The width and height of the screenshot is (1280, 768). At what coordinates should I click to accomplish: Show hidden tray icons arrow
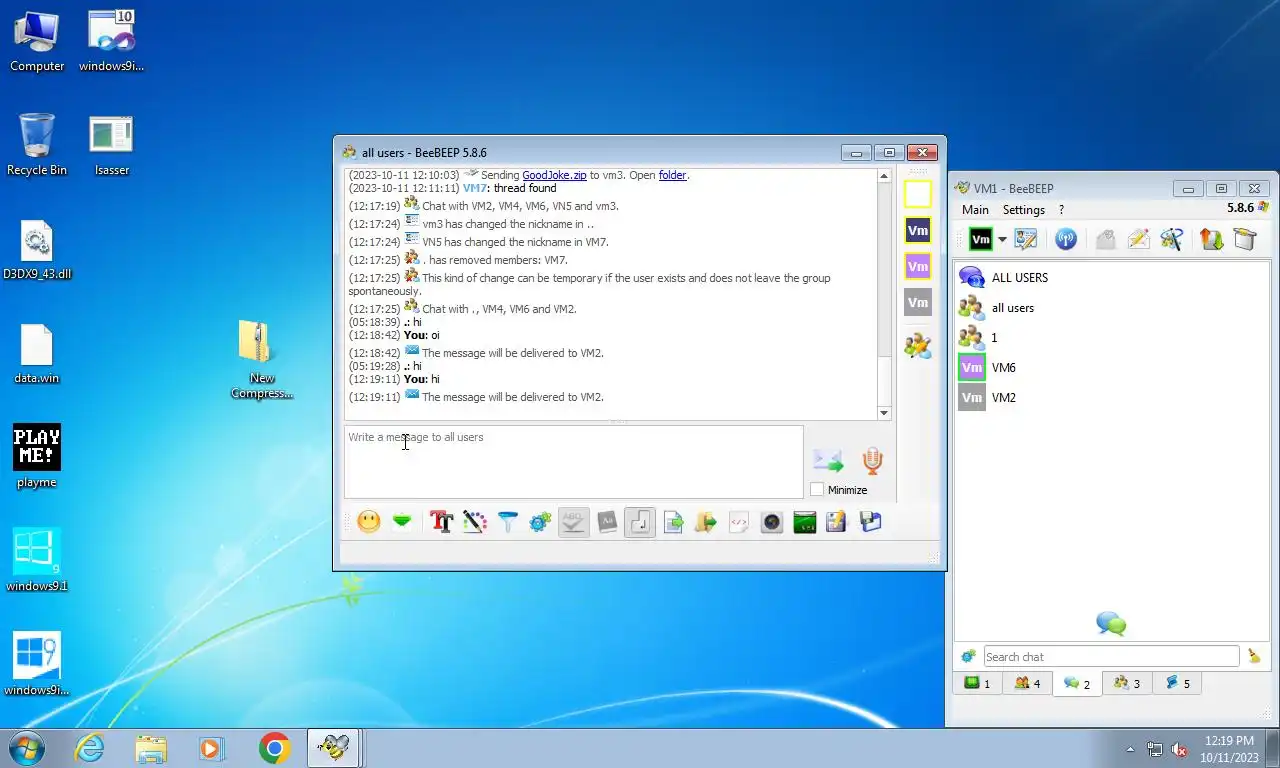coord(1130,749)
